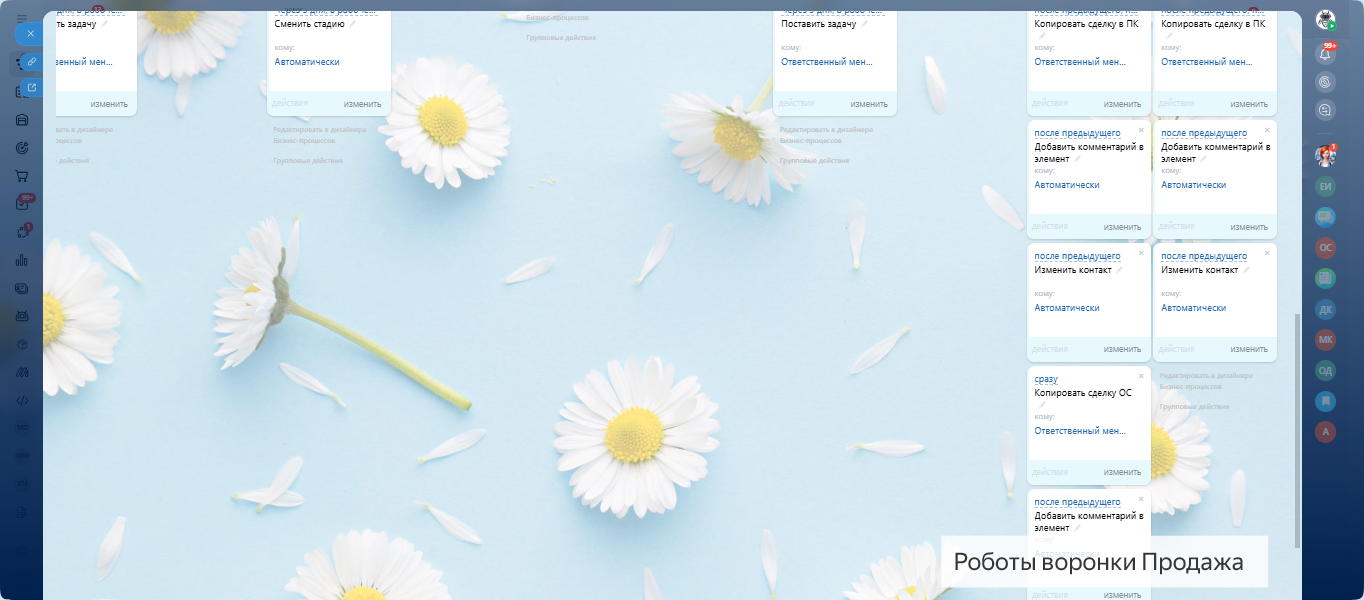Click Групповые действия below the Поставить задачу card
The width and height of the screenshot is (1364, 600).
[814, 160]
